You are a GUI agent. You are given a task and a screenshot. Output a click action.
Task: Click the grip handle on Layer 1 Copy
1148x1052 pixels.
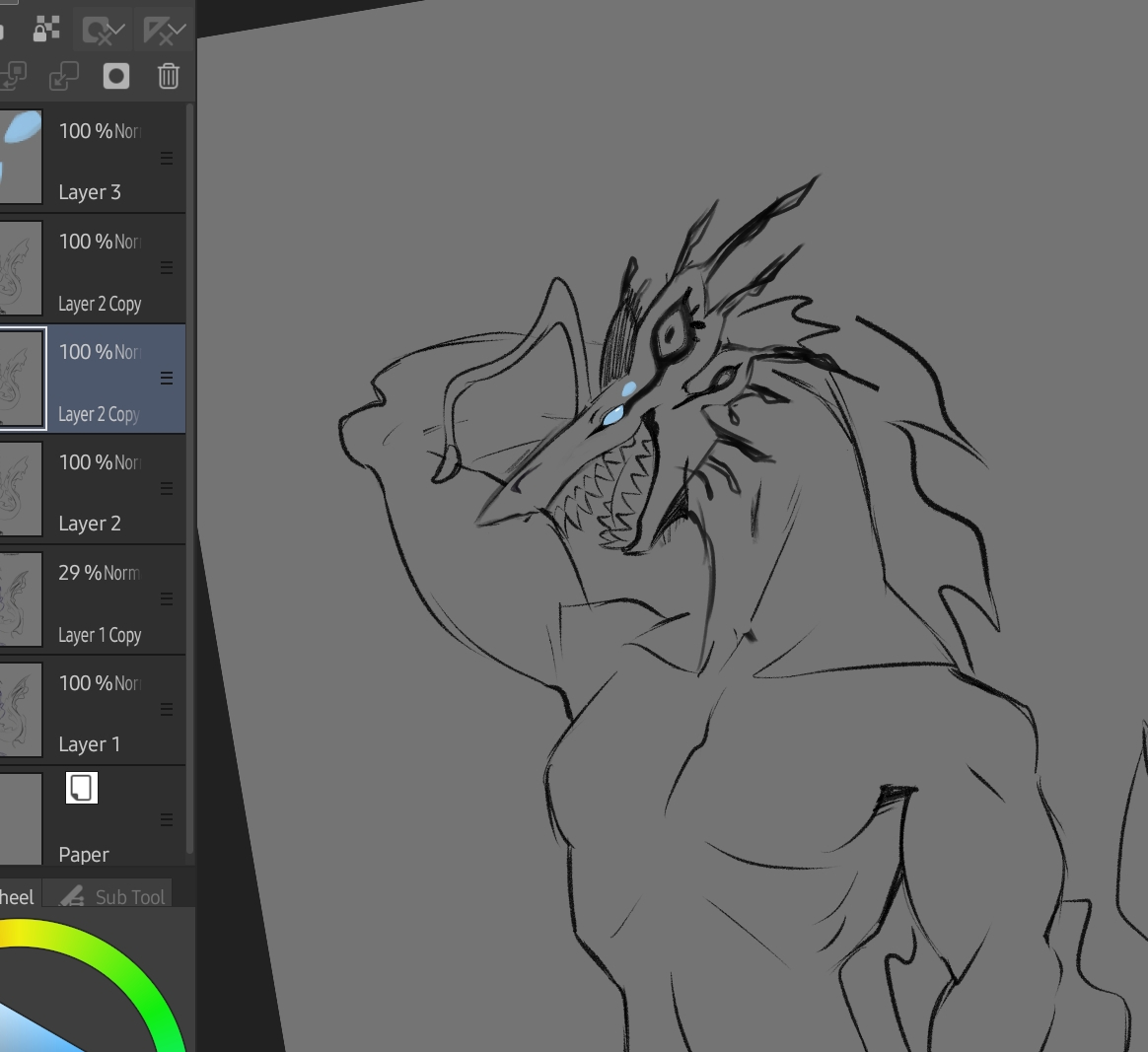pos(167,599)
